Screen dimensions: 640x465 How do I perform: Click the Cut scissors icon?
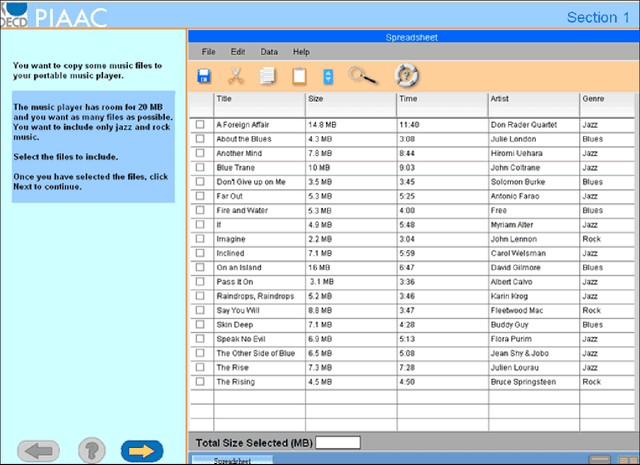pos(236,75)
